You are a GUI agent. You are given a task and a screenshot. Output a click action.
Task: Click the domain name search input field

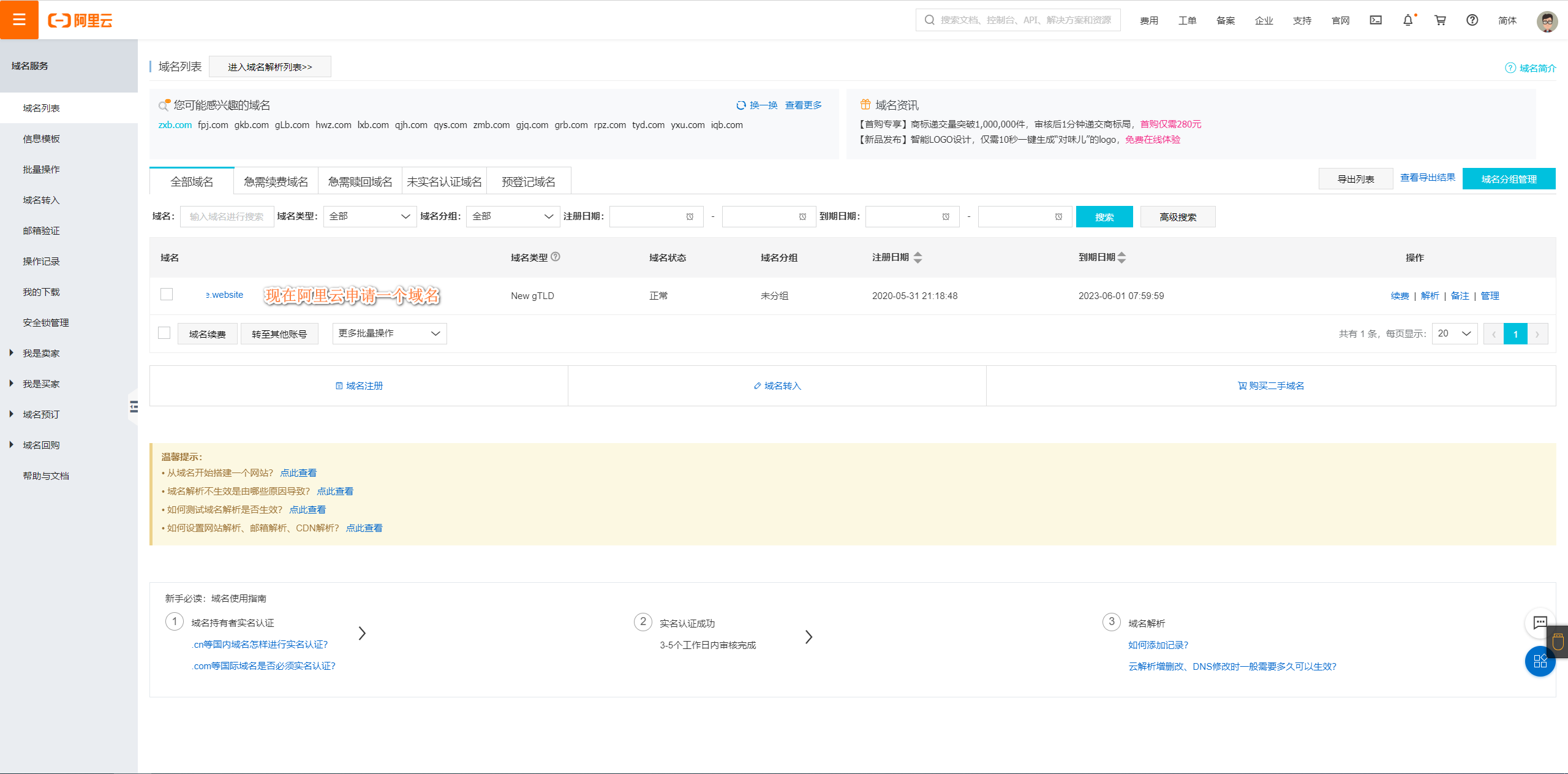point(227,216)
